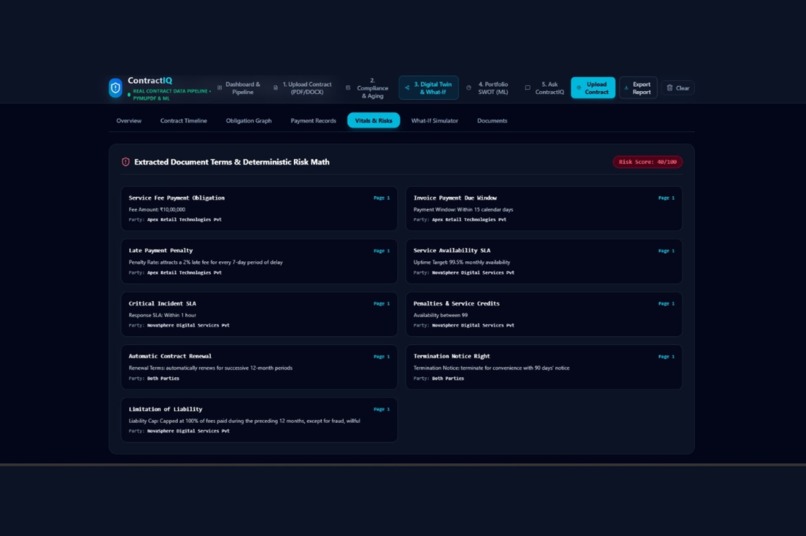This screenshot has height=536, width=806.
Task: Click the Termination Notice Right card title
Action: click(x=451, y=356)
